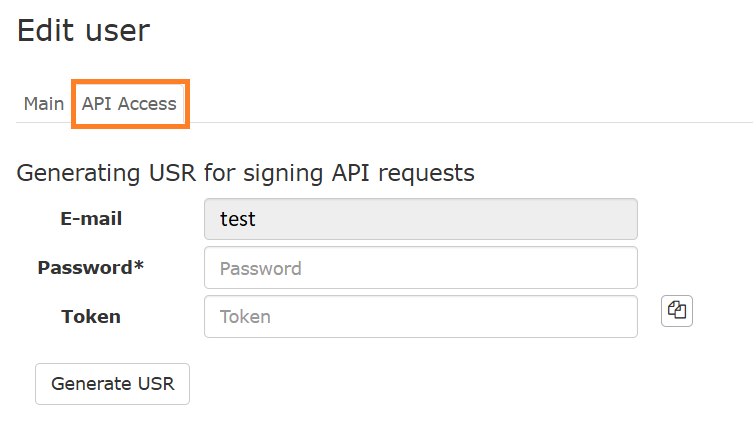Click the copy token icon

677,311
